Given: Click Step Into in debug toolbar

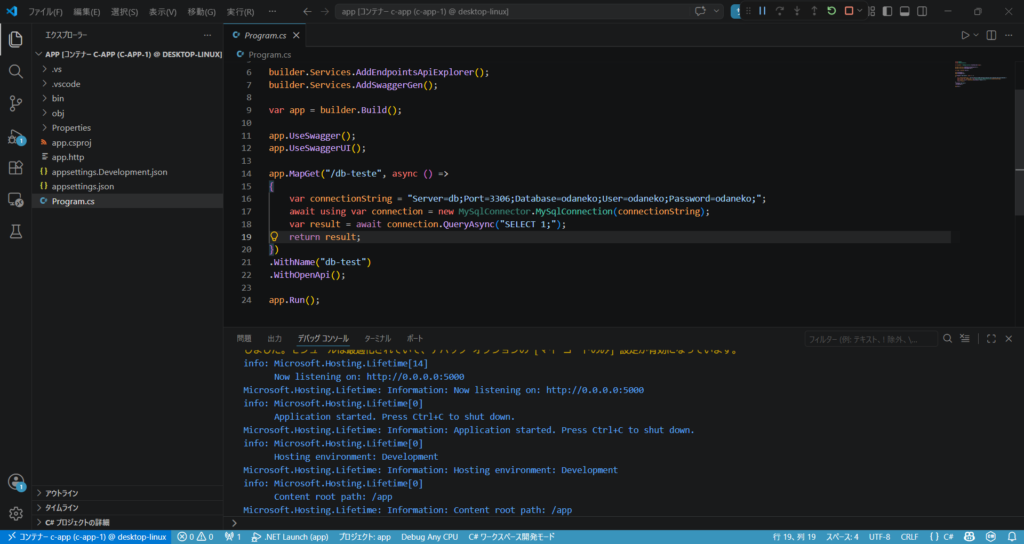Looking at the screenshot, I should 797,11.
